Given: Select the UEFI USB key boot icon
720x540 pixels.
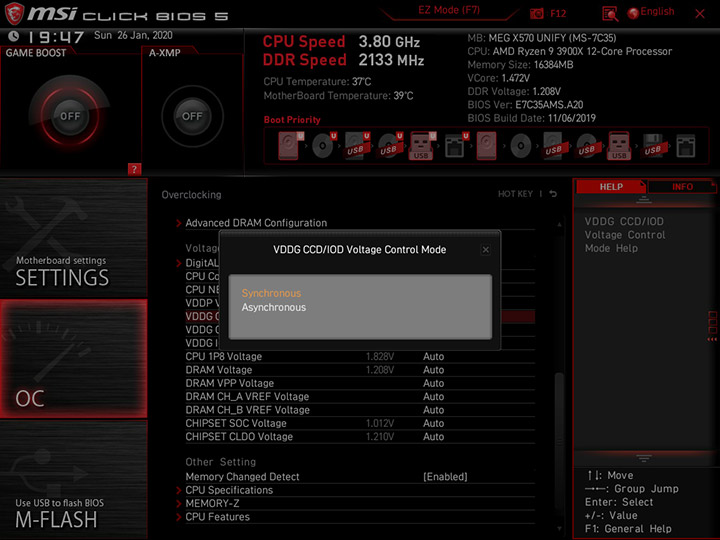Looking at the screenshot, I should [422, 146].
